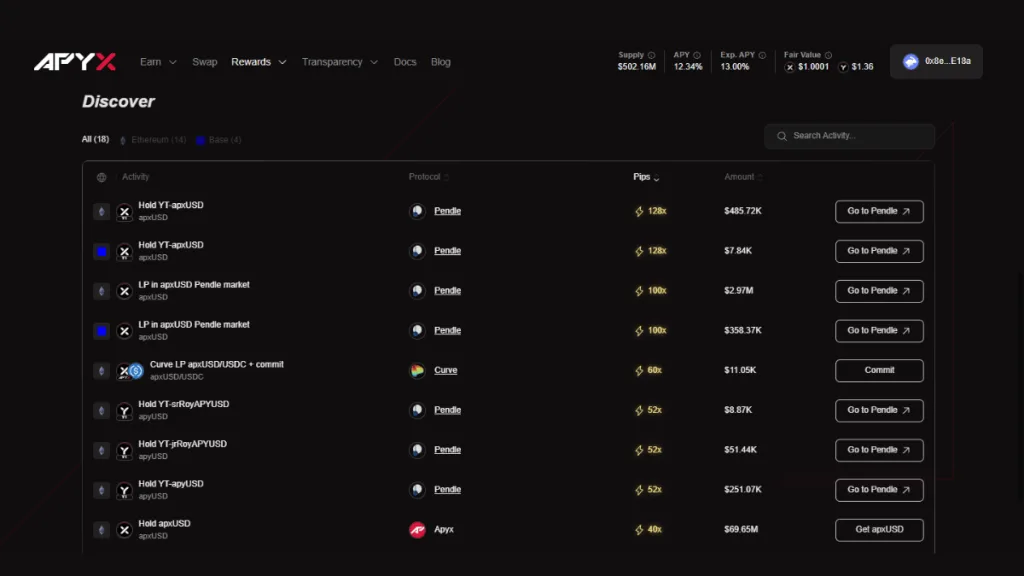The height and width of the screenshot is (576, 1024).
Task: Click Go to Pendle for the $485.72K row
Action: click(879, 212)
